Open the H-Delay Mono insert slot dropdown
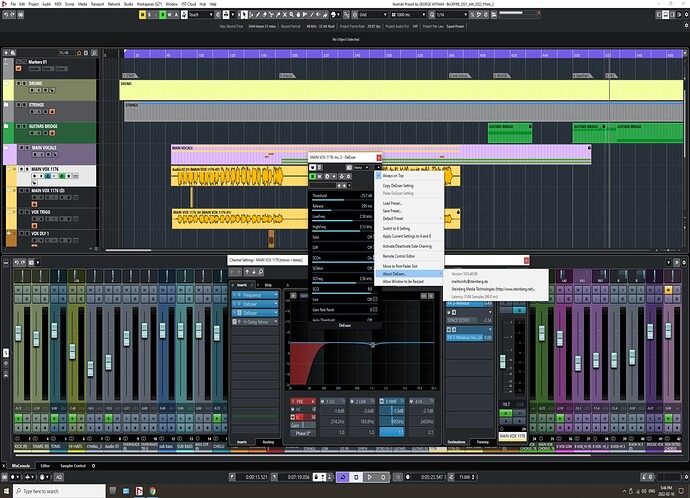 (x=276, y=322)
